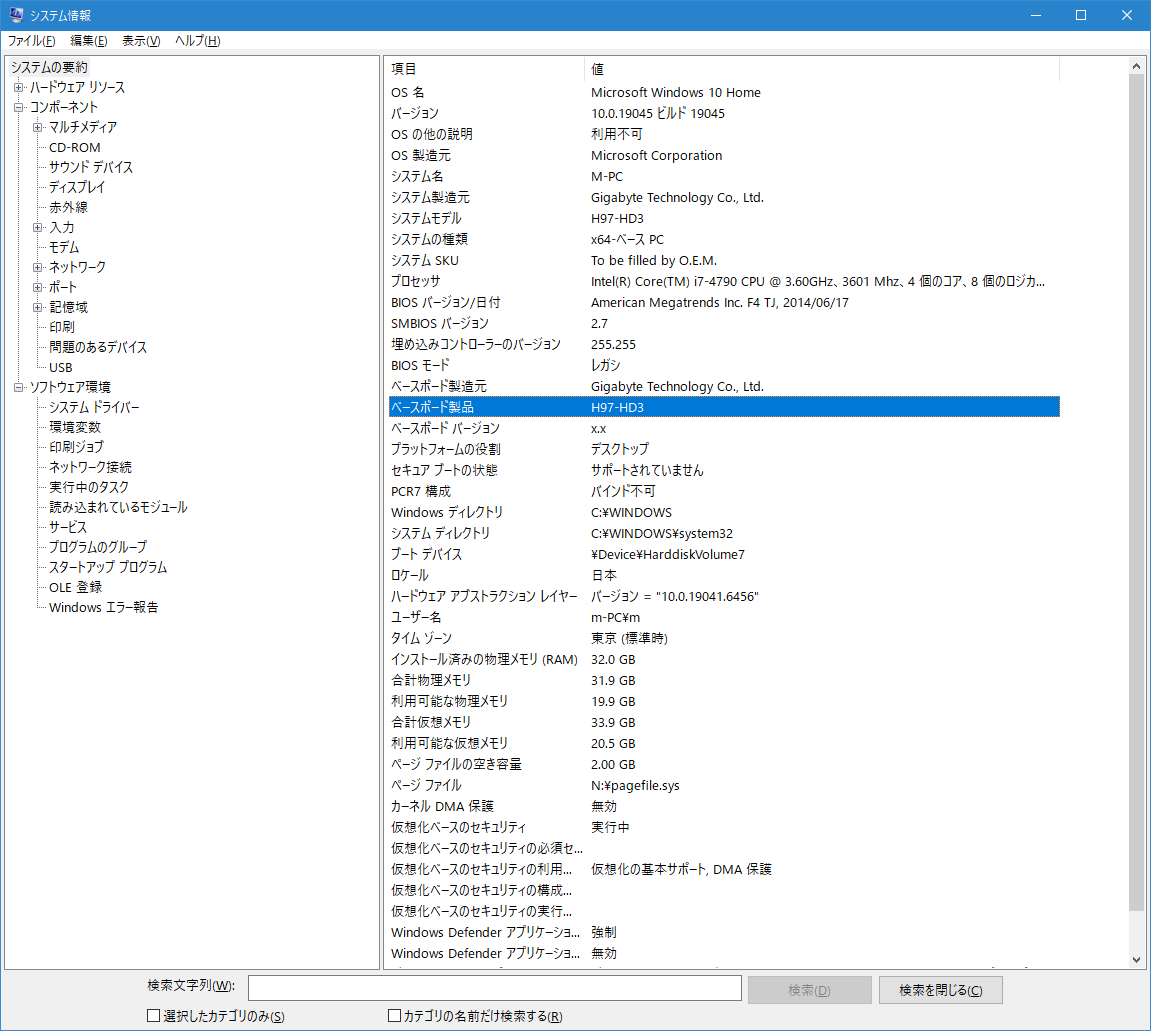
Task: Select the システム ドライバー tree item
Action: 94,407
